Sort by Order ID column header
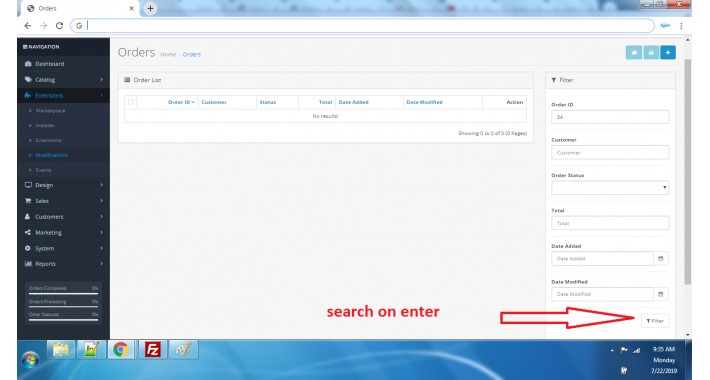710x380 pixels. 181,102
